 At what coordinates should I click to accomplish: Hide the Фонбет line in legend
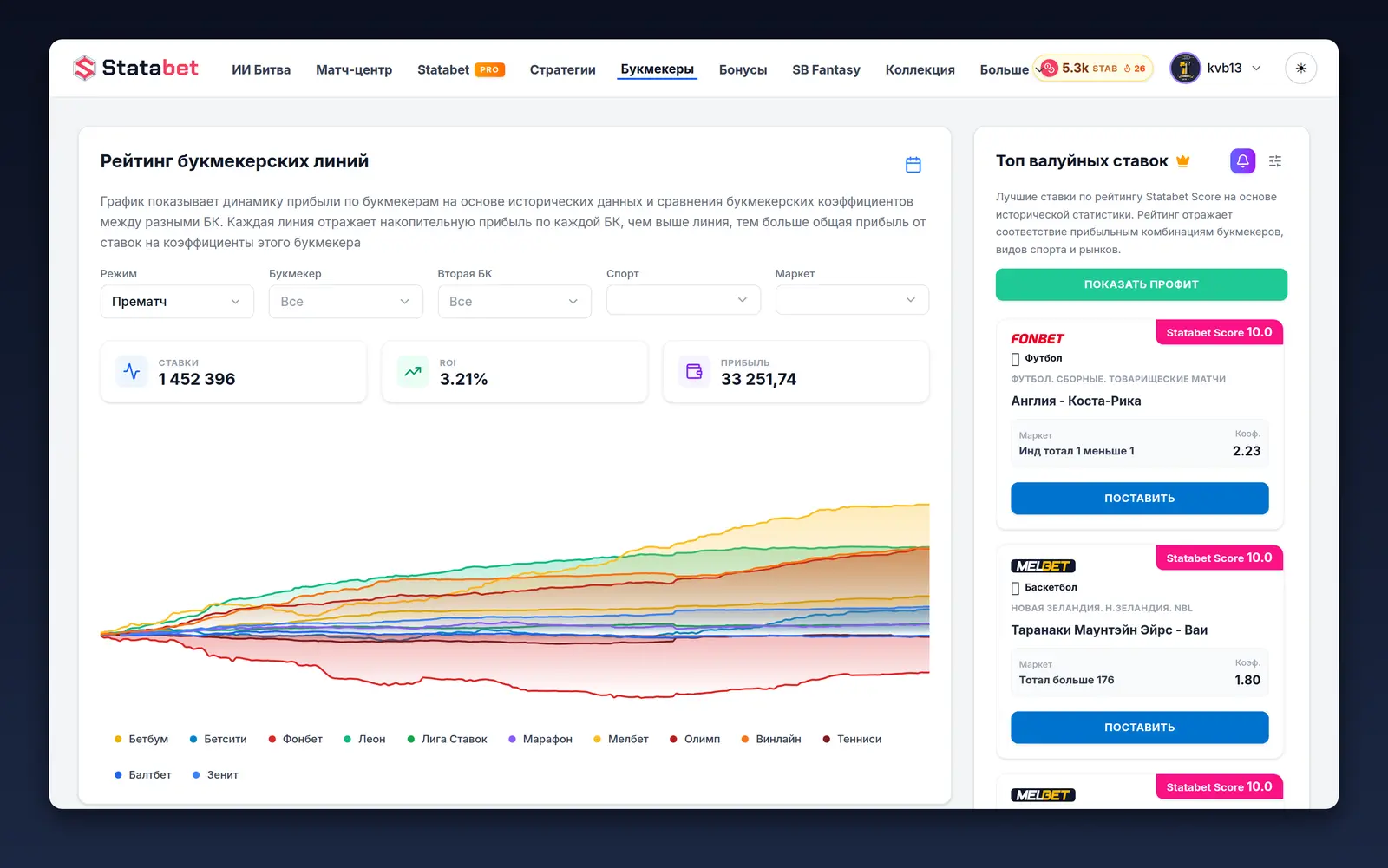click(x=296, y=739)
